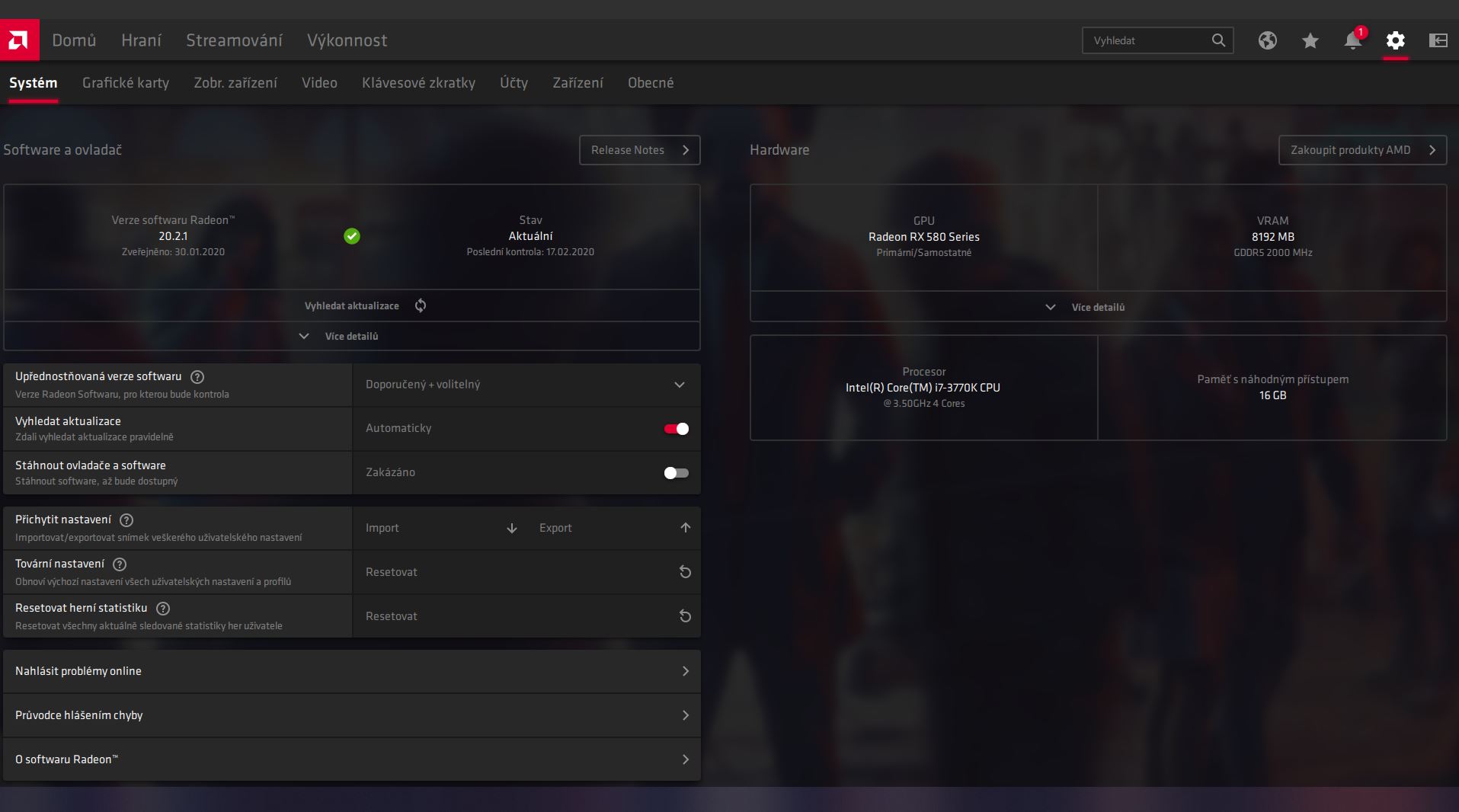Screen dimensions: 1459x812
Task: Open the Výkonnost menu
Action: pyautogui.click(x=347, y=40)
